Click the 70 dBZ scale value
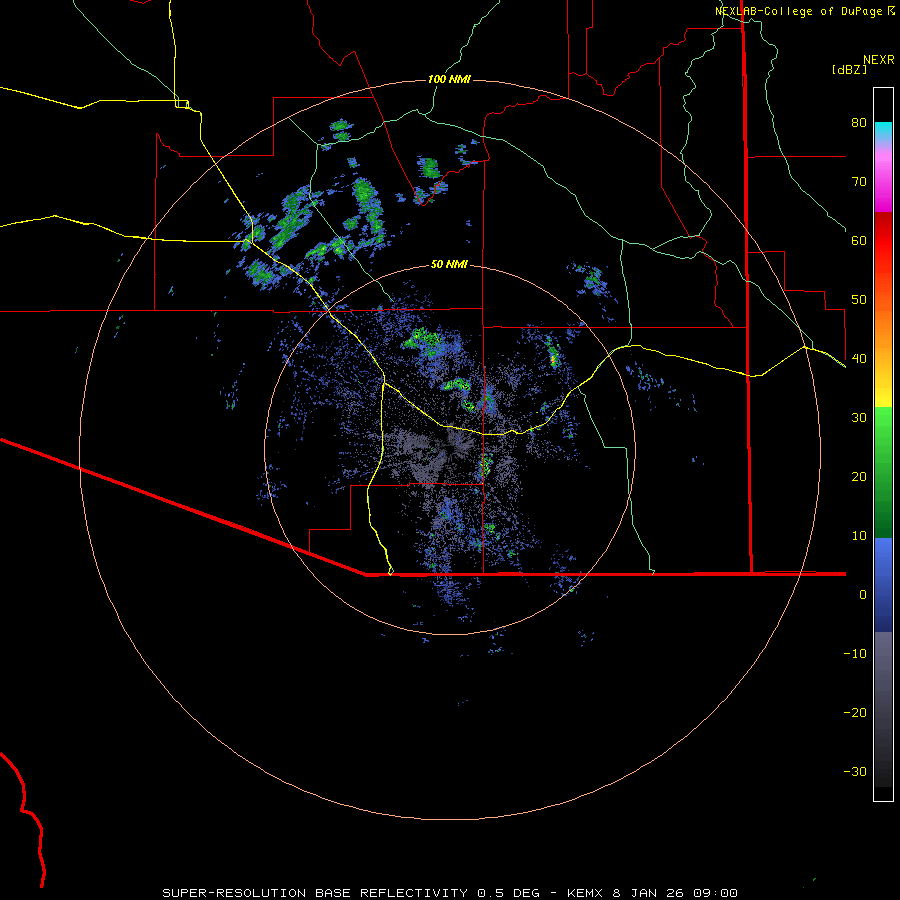 [859, 182]
